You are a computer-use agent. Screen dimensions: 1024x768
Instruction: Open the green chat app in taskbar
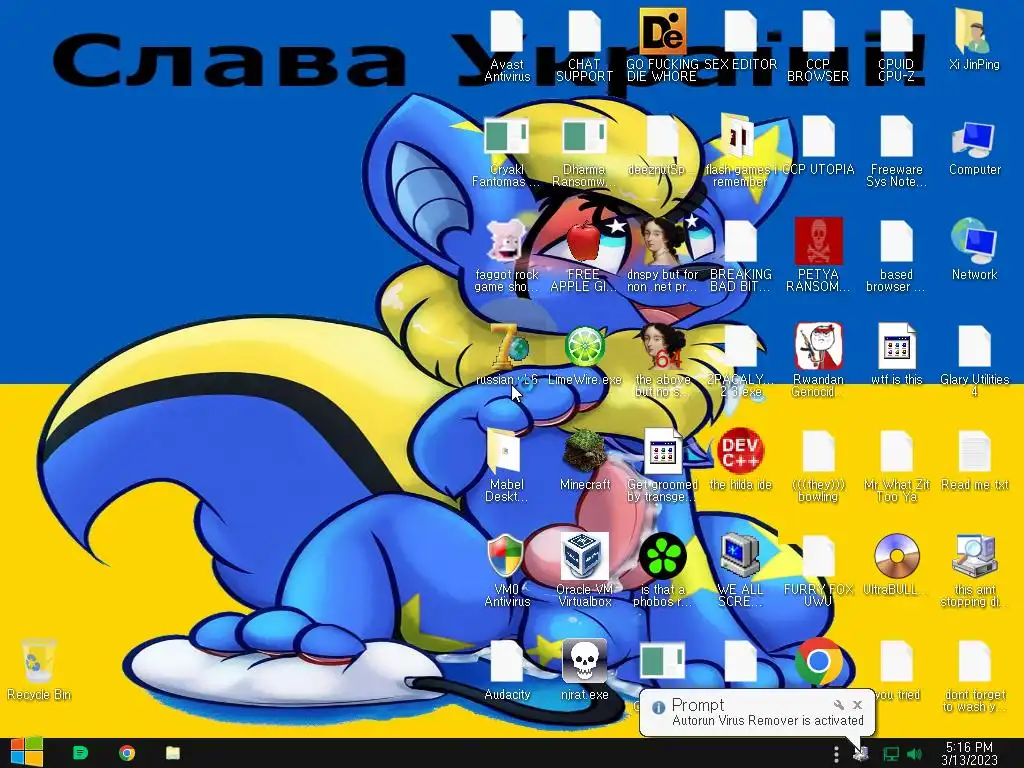tap(80, 753)
